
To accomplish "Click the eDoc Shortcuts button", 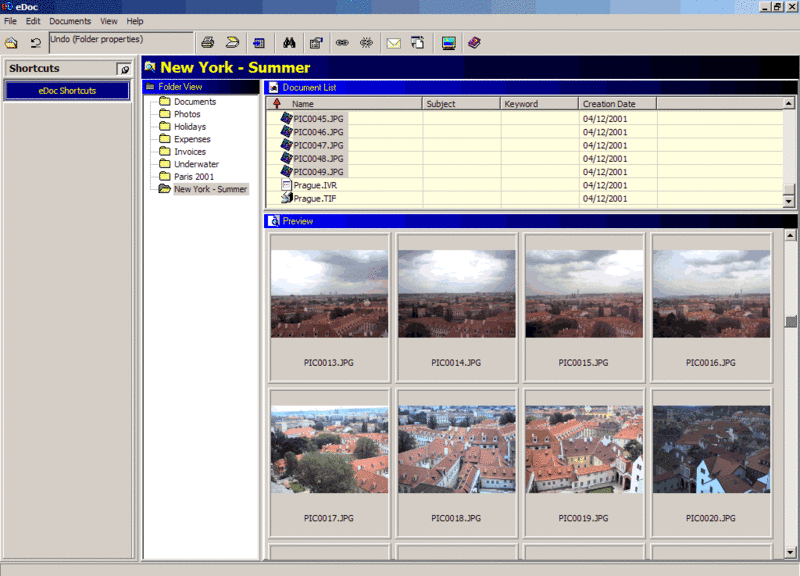I will pyautogui.click(x=67, y=91).
